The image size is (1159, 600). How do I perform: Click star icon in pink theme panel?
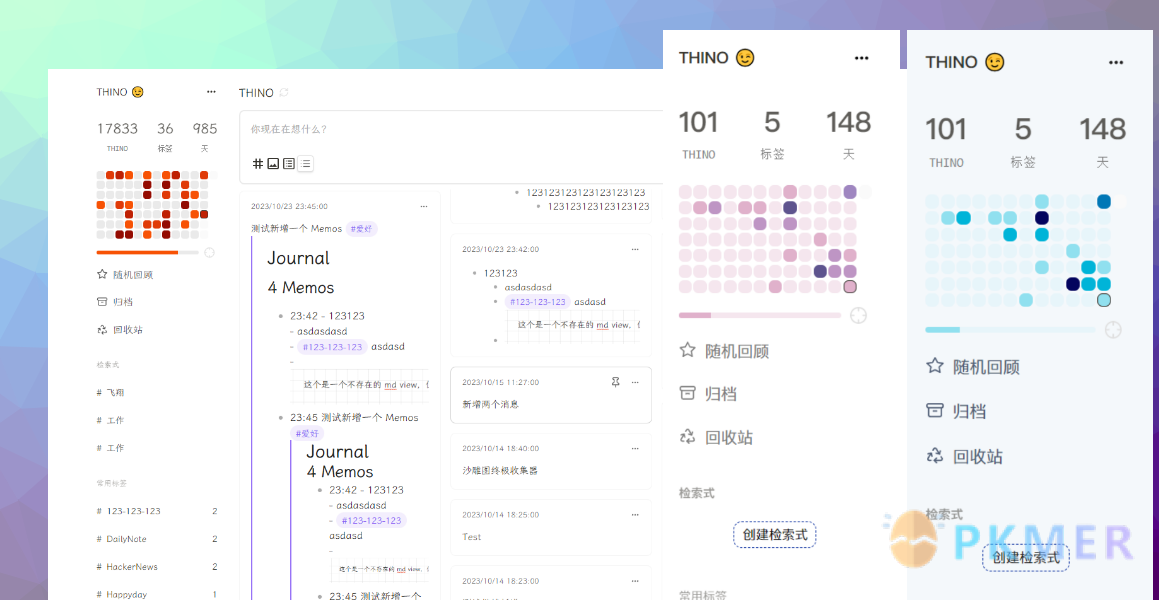pos(687,350)
